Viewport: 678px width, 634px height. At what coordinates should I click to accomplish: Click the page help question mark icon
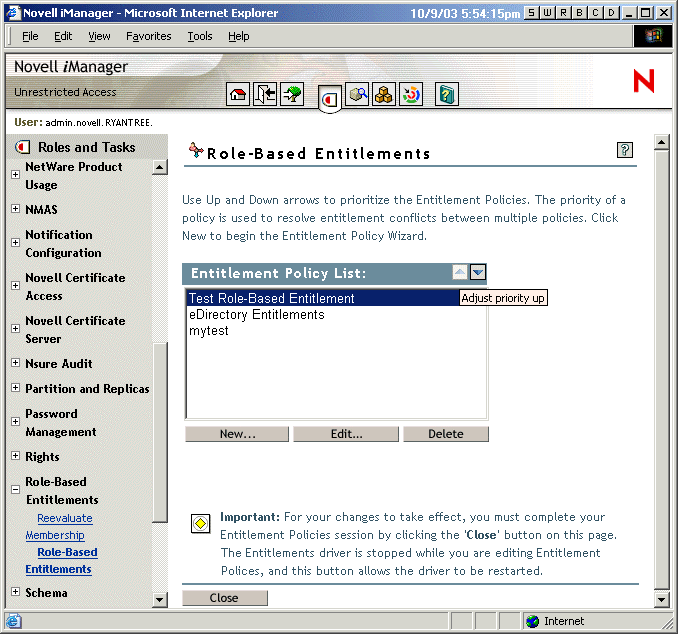(x=624, y=150)
